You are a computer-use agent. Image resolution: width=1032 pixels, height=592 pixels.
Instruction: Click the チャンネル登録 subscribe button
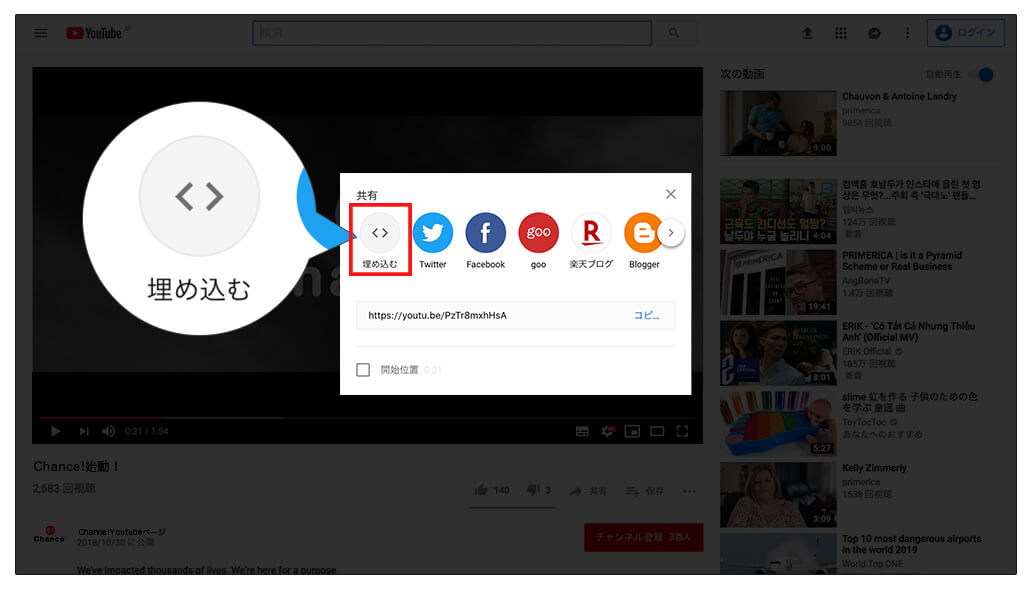coord(643,537)
